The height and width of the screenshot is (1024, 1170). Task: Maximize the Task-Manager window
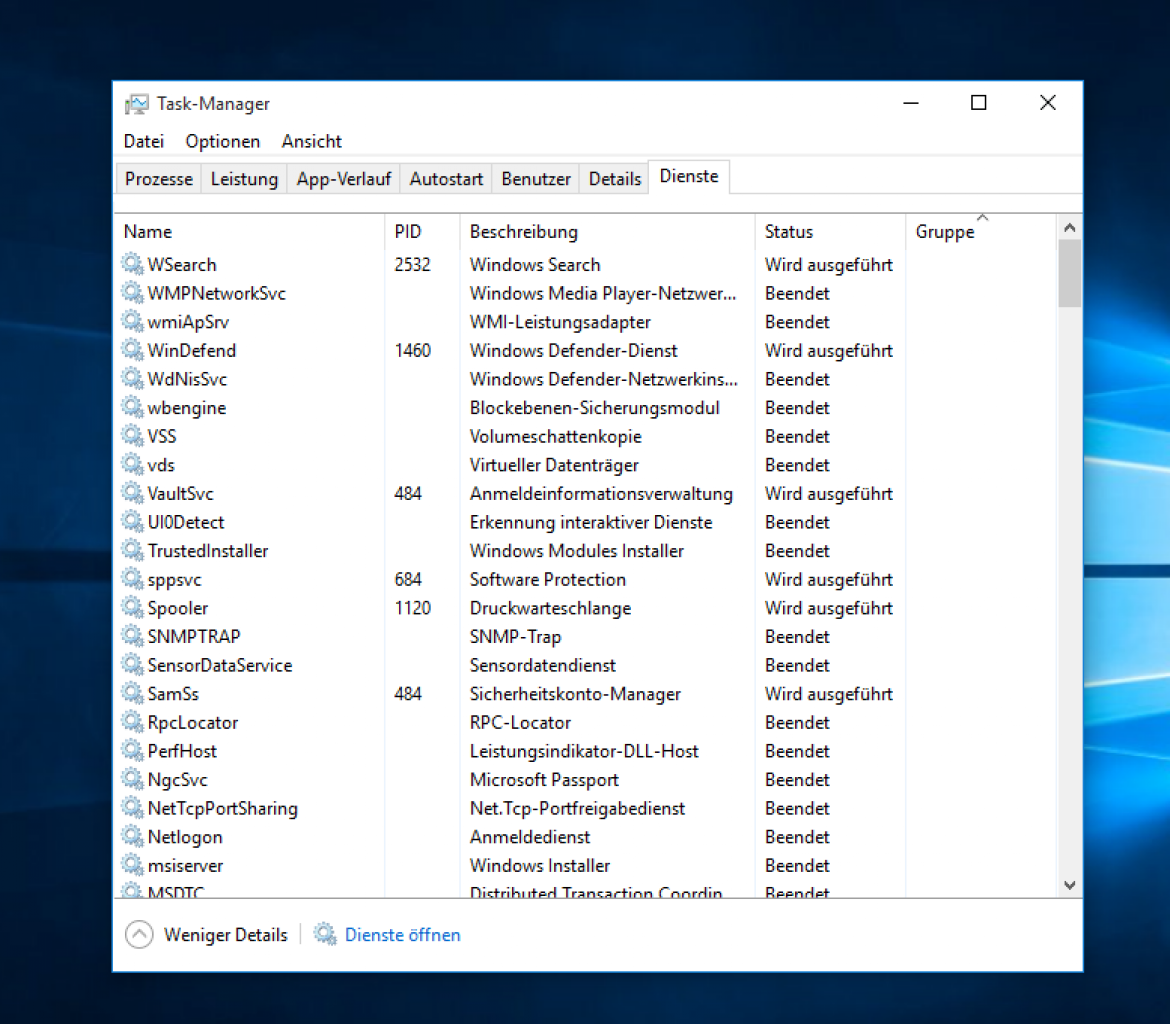click(978, 102)
